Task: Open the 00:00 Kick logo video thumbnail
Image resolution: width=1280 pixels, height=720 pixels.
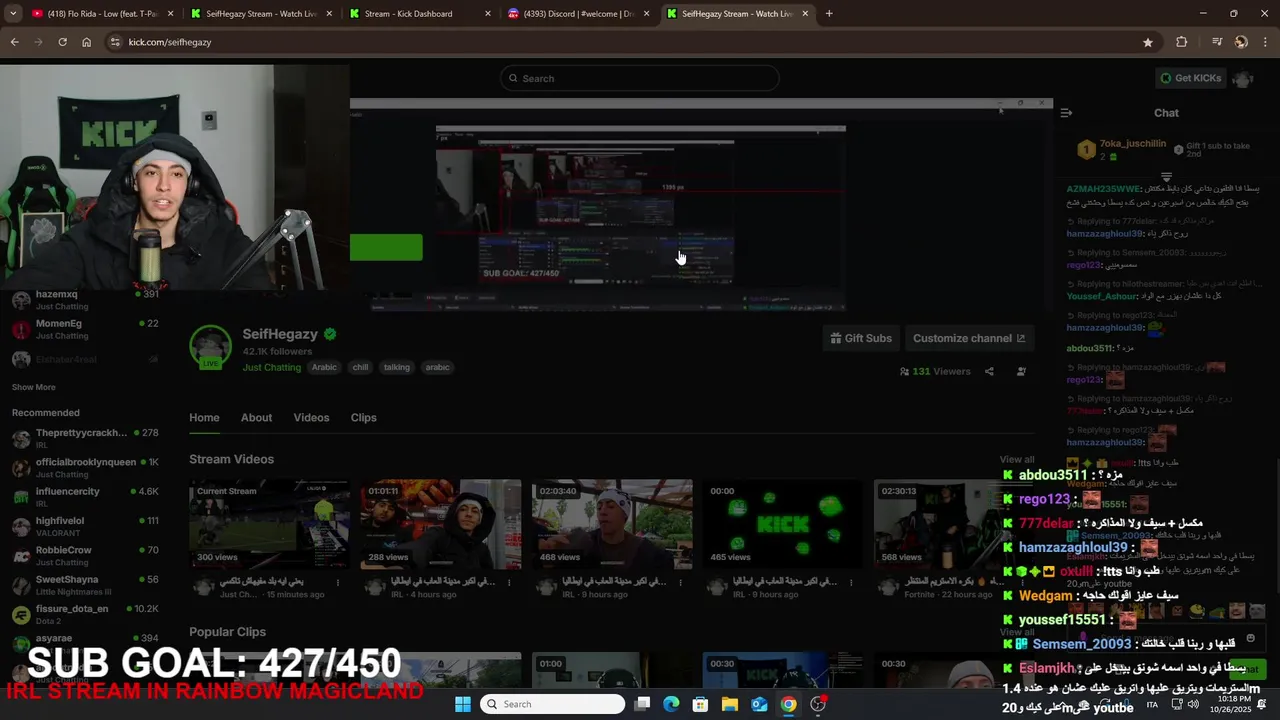Action: click(783, 524)
